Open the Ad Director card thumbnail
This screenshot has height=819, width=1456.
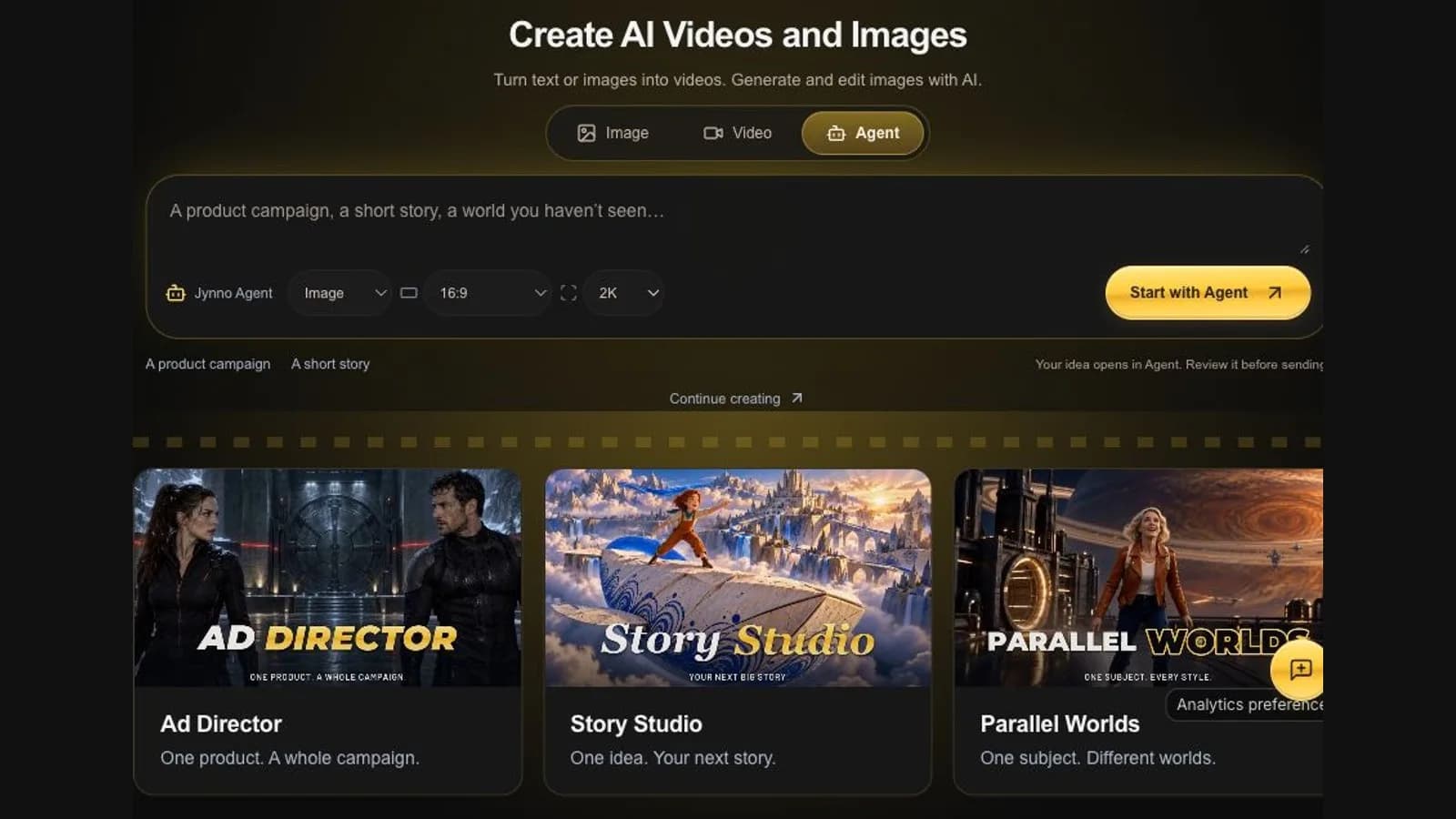tap(328, 578)
